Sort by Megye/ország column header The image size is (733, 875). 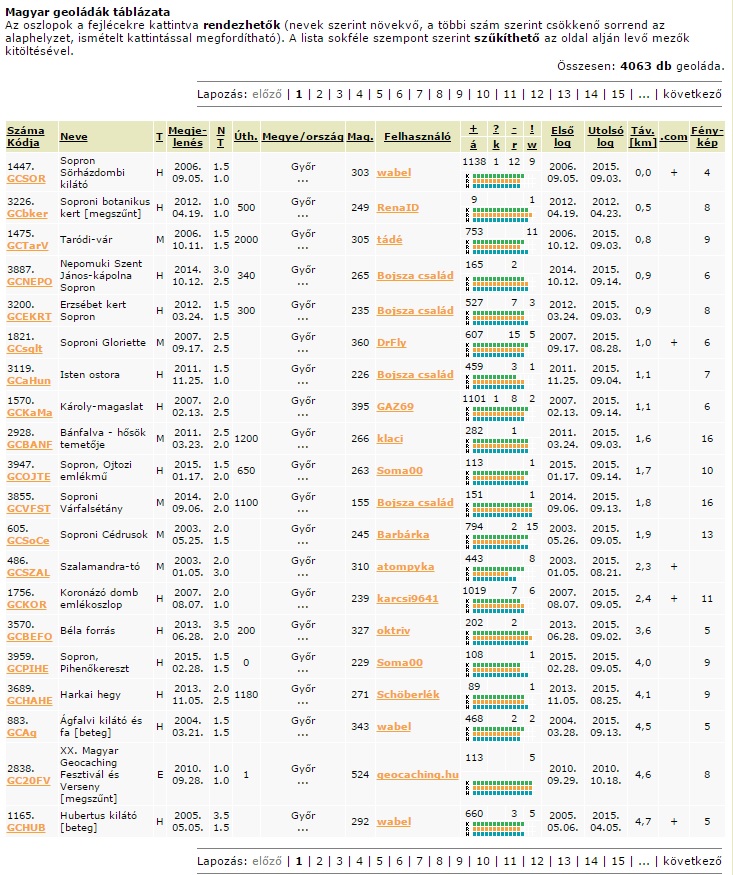302,136
